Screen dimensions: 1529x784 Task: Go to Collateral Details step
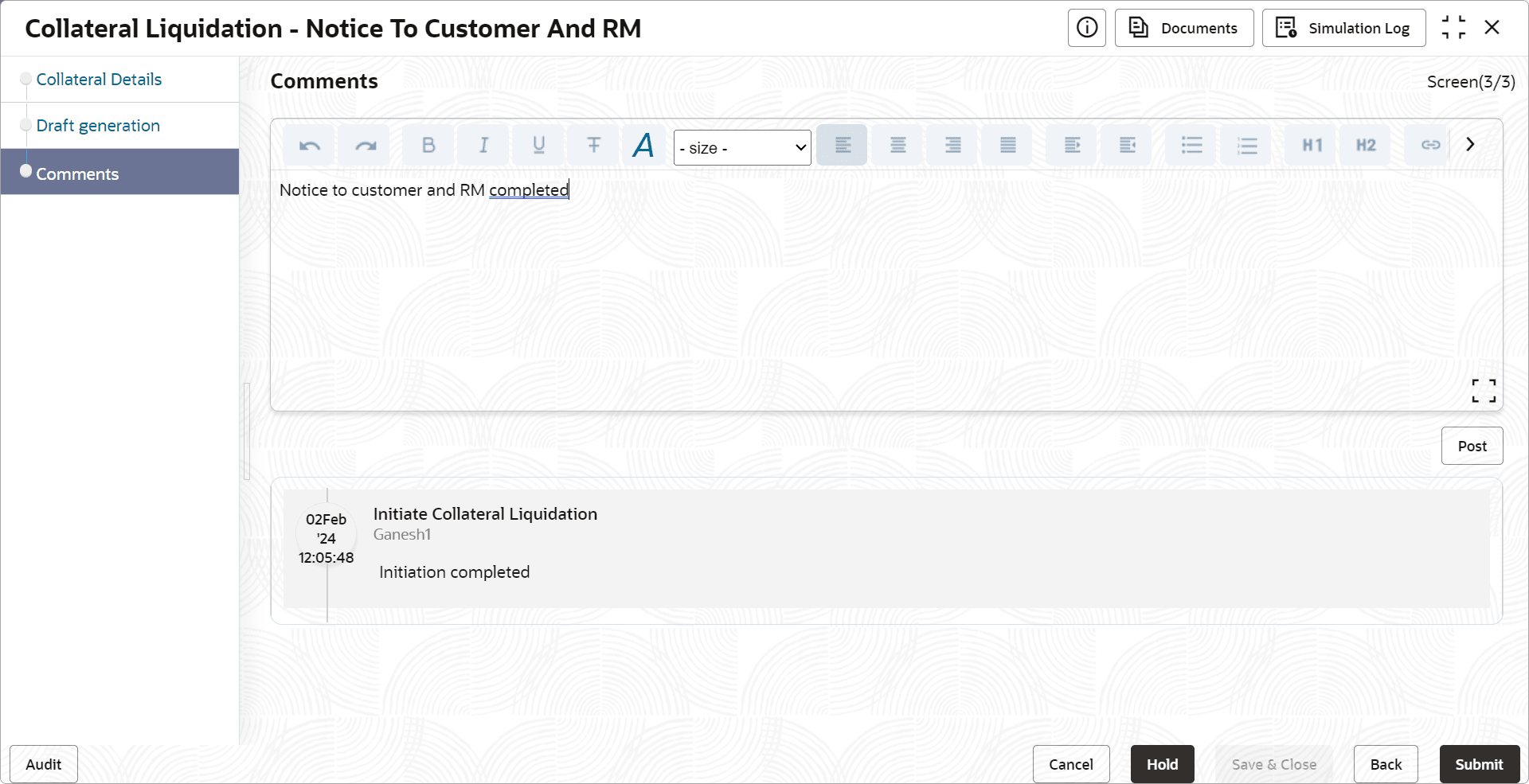pos(99,80)
